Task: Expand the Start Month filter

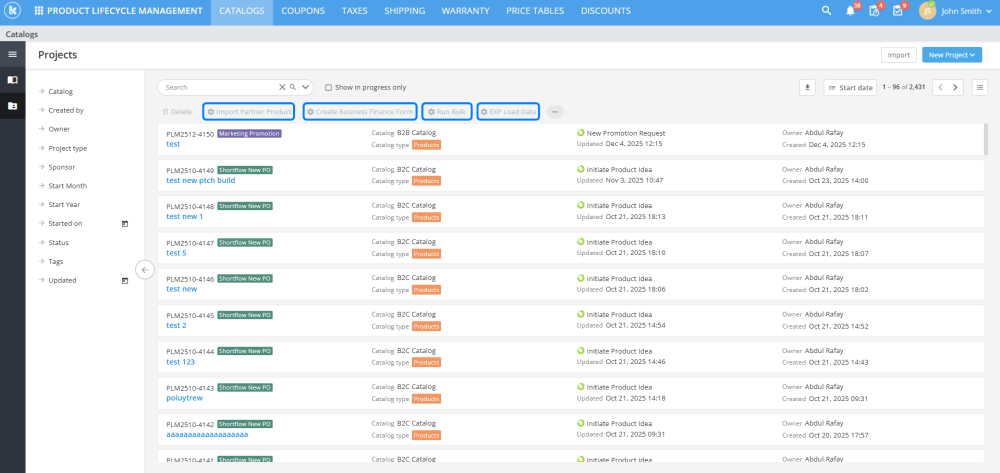Action: [63, 186]
